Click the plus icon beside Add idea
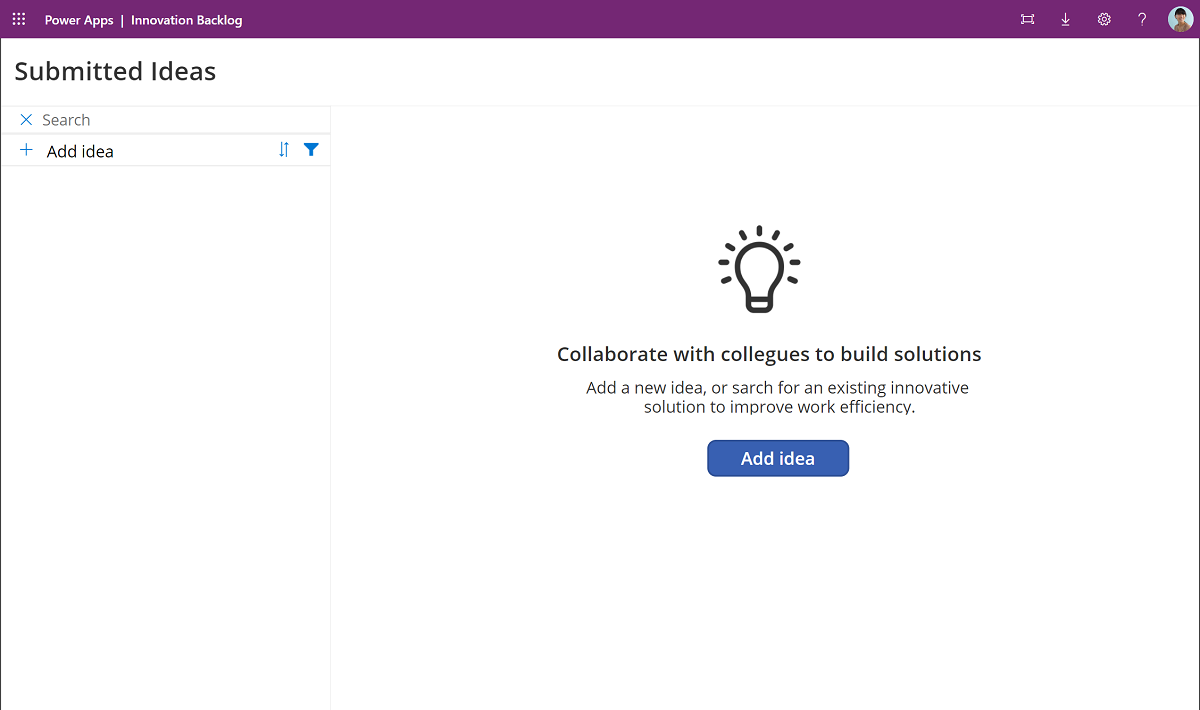The width and height of the screenshot is (1200, 710). [26, 150]
